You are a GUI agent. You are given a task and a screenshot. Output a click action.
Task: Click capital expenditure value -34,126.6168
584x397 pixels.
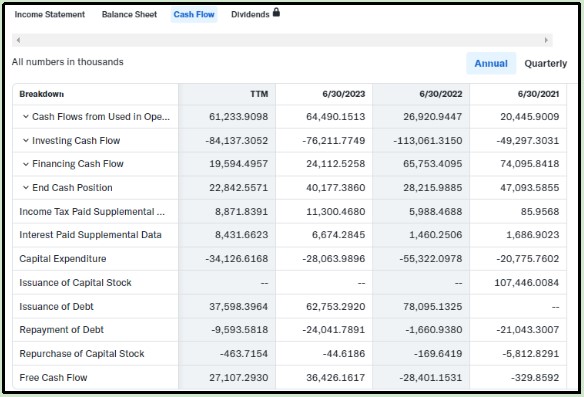(x=237, y=258)
